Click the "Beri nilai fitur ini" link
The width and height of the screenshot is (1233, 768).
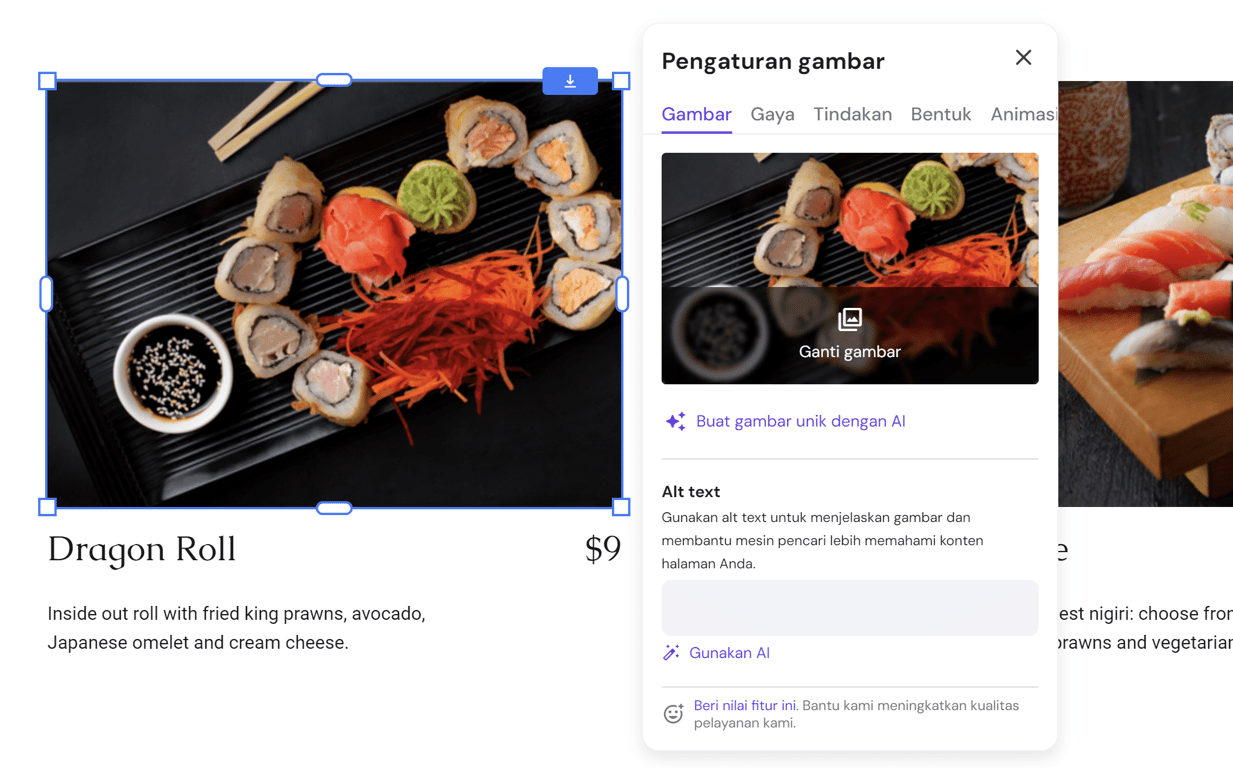pos(744,705)
